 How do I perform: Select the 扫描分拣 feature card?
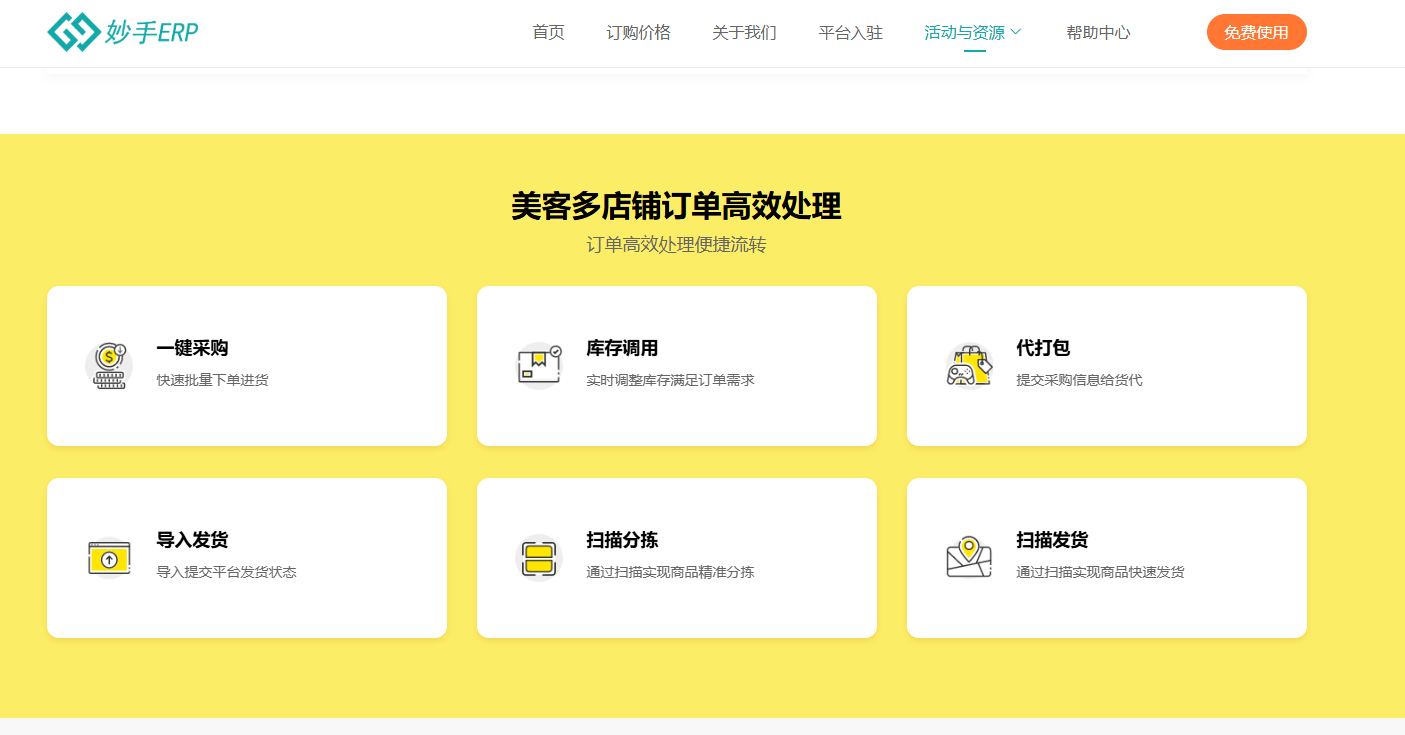(x=677, y=557)
